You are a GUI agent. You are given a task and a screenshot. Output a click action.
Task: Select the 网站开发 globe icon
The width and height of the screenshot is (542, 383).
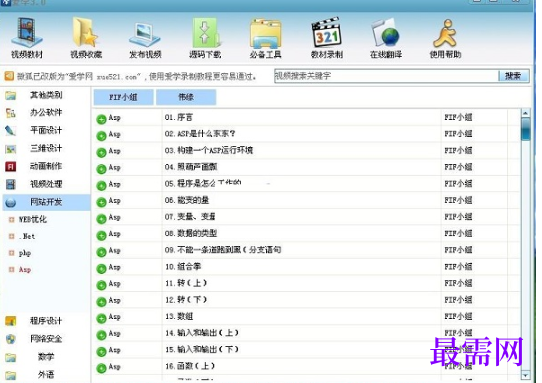[11, 202]
